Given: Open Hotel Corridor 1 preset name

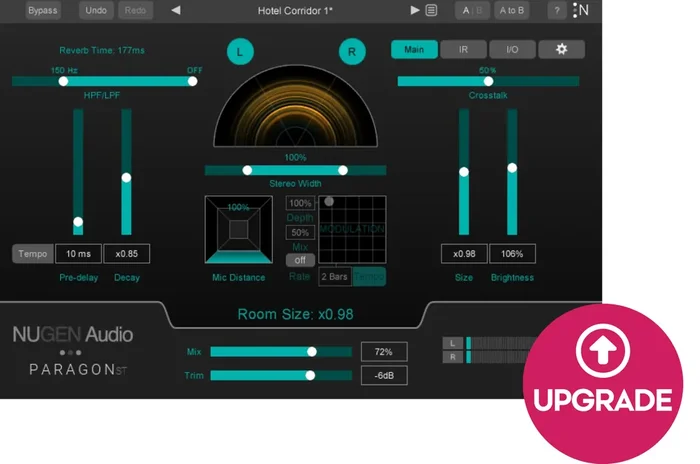Looking at the screenshot, I should pos(295,11).
